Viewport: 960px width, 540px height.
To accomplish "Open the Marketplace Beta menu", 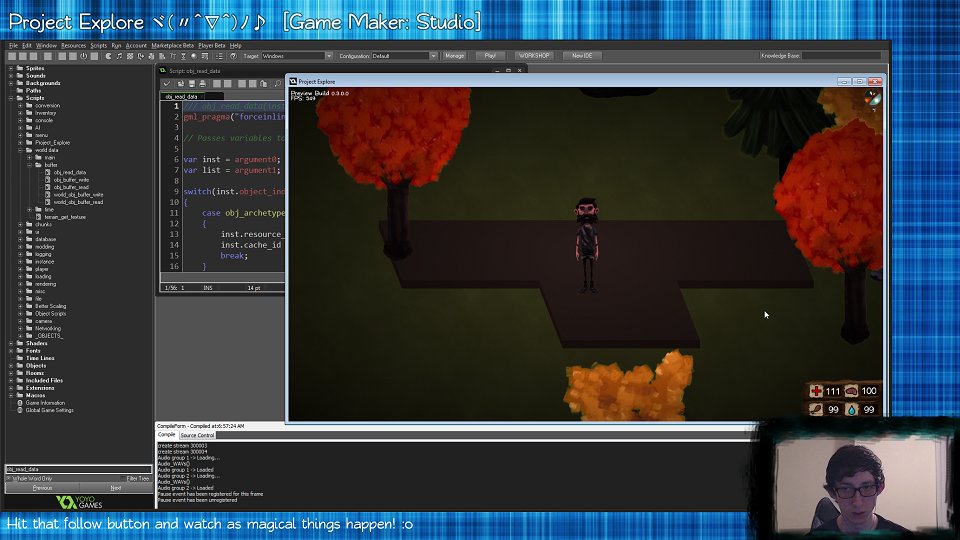I will (x=172, y=45).
